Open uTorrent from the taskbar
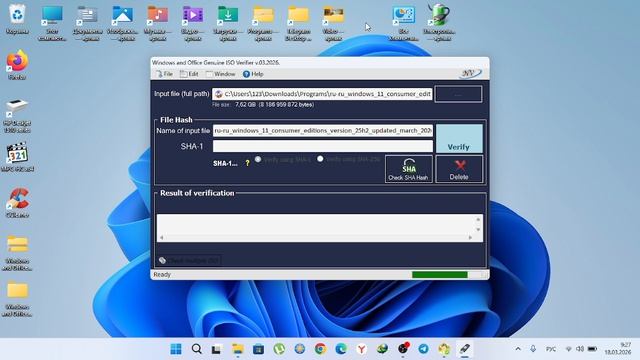 [279, 349]
